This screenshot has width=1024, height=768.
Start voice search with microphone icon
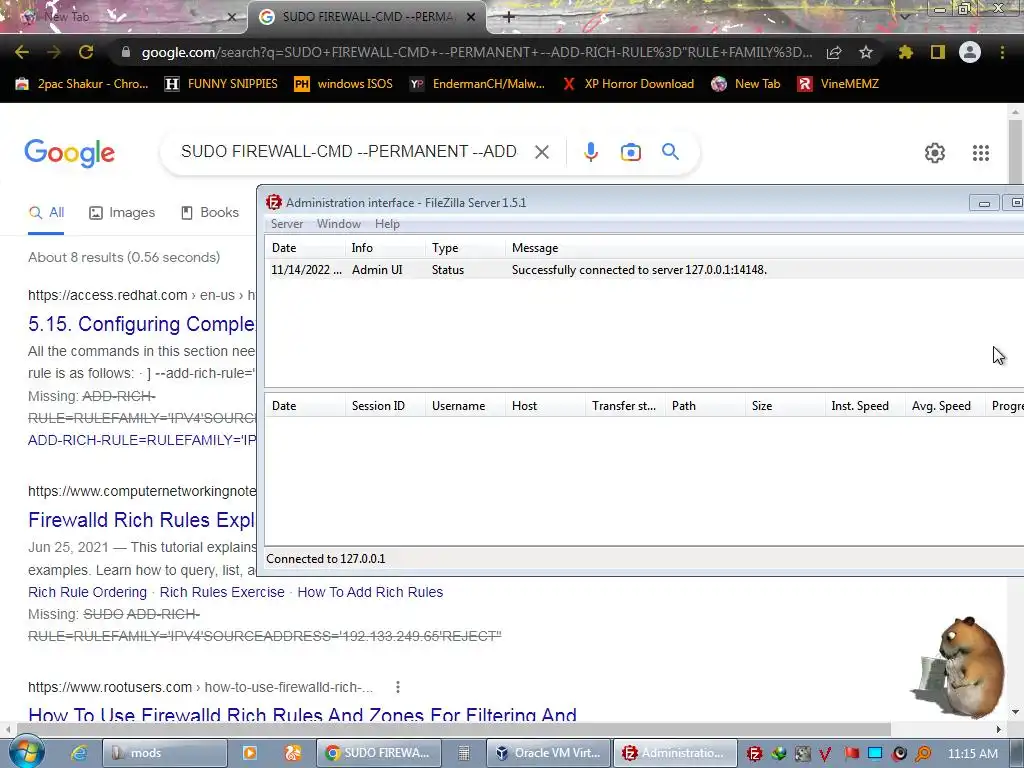point(590,152)
